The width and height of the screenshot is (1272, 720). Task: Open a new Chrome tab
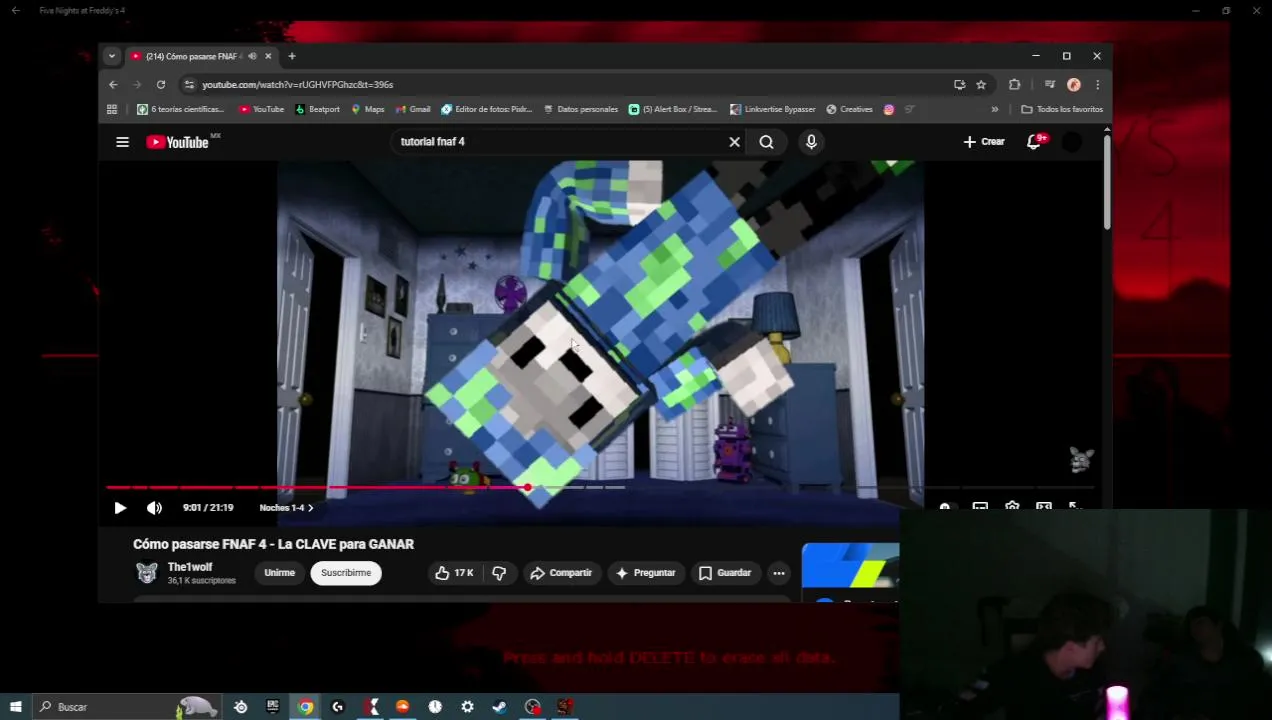(292, 56)
